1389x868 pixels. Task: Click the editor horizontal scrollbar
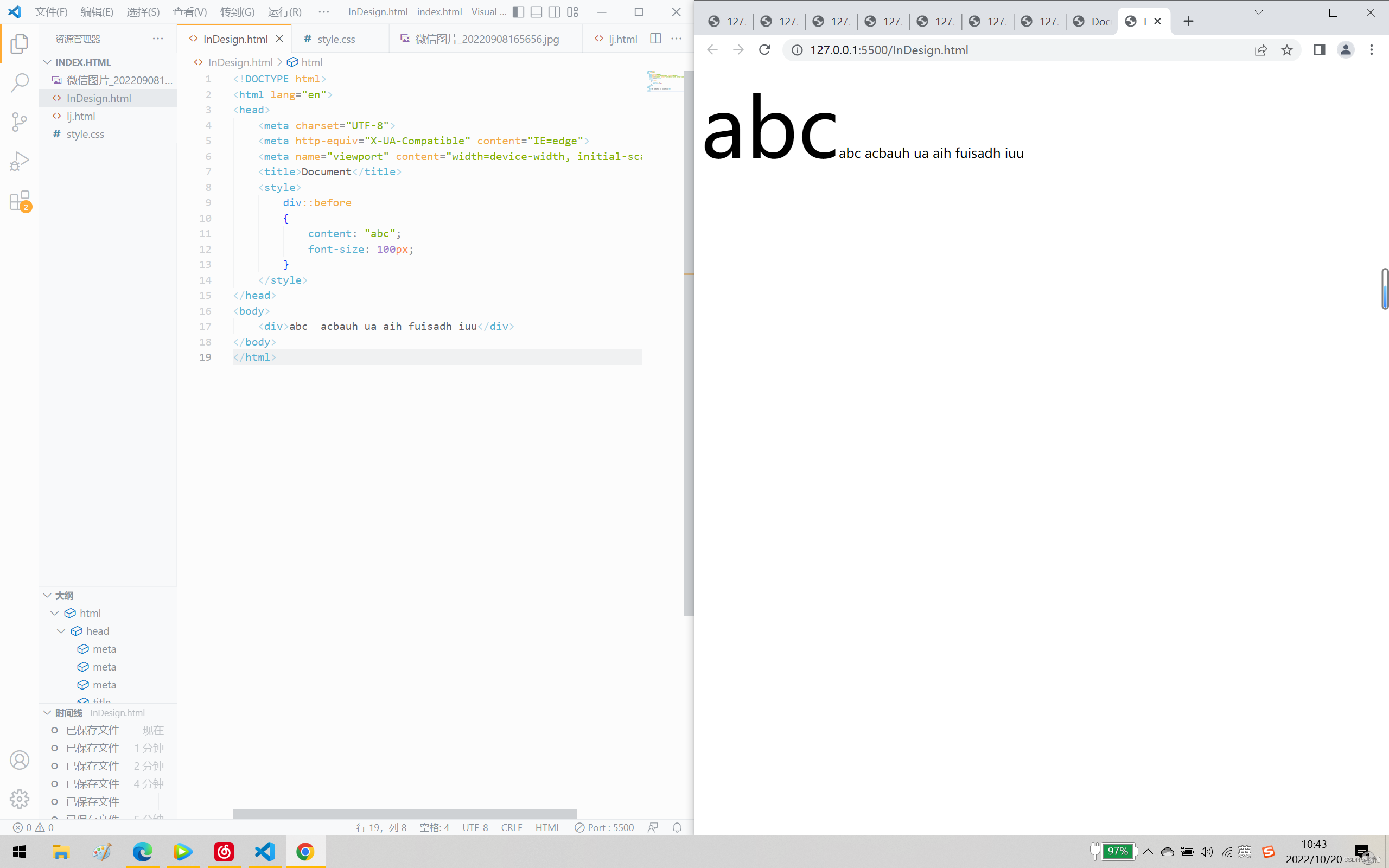pyautogui.click(x=404, y=813)
